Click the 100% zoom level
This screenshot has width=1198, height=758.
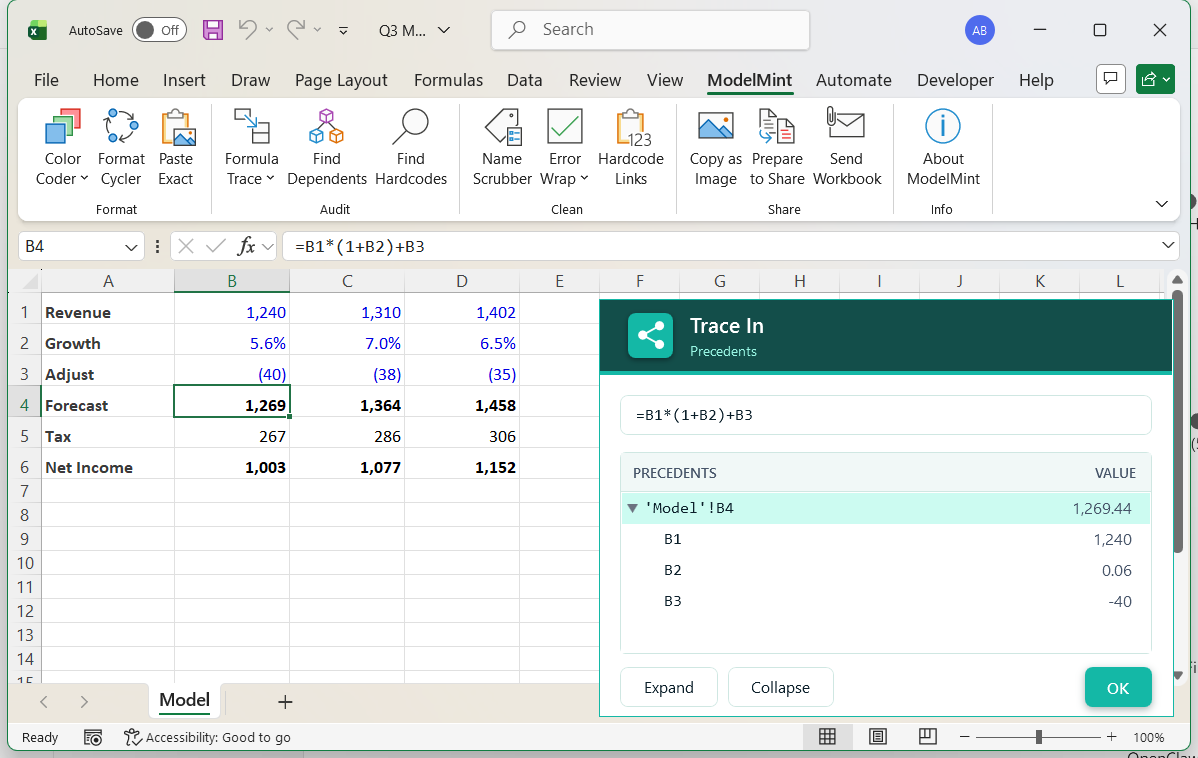click(1148, 737)
